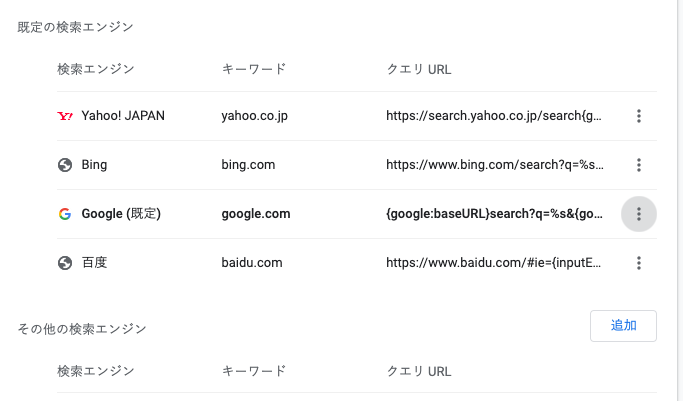Open more actions menu for 百度
Screen dimensions: 683x401
coord(639,263)
